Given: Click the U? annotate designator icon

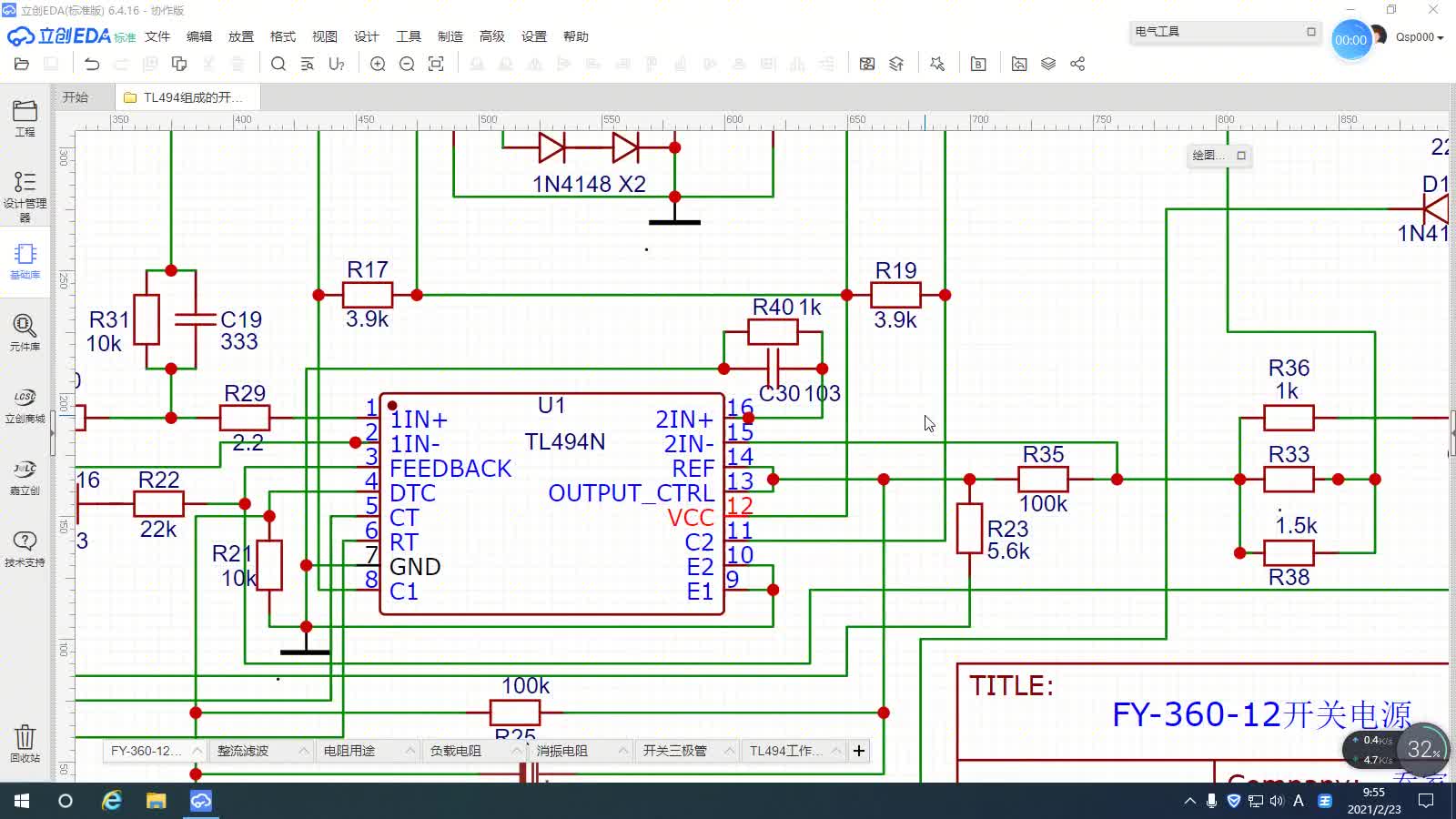Looking at the screenshot, I should tap(337, 64).
